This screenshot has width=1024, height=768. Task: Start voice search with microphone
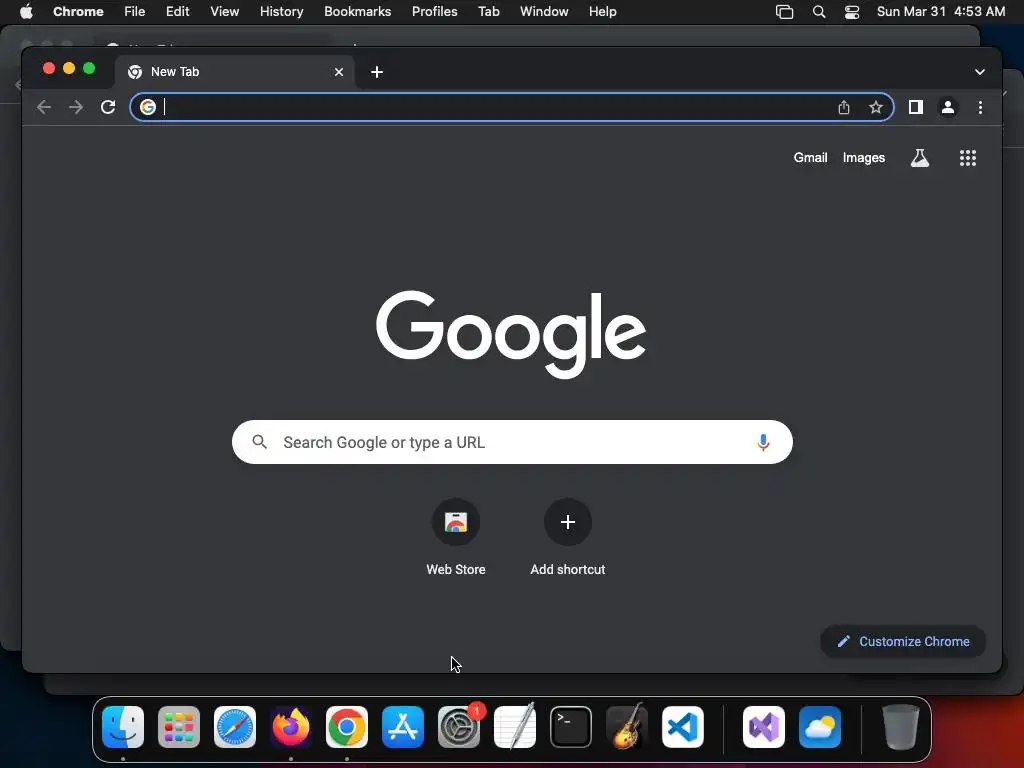[763, 442]
